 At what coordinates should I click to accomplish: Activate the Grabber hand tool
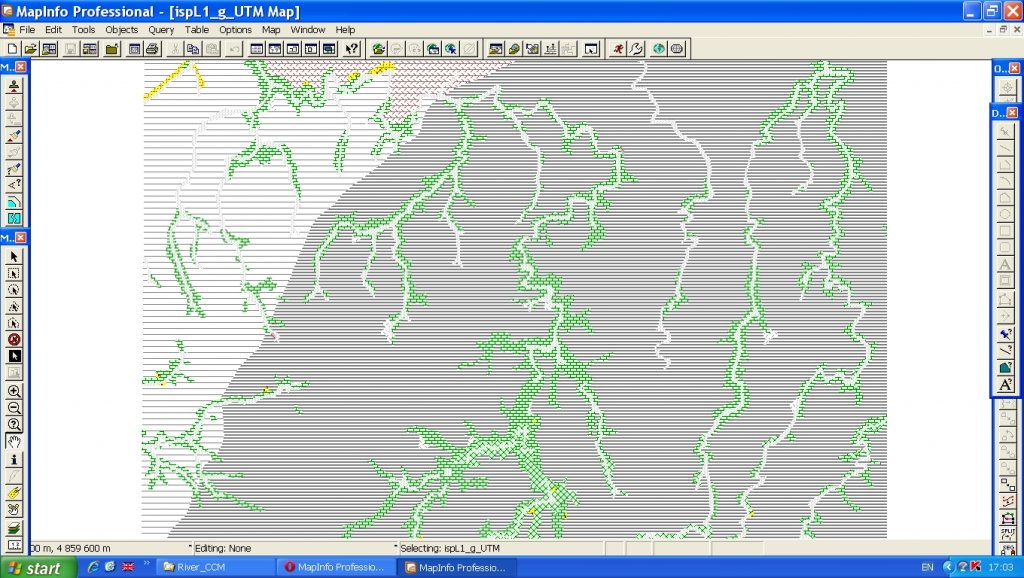[14, 441]
